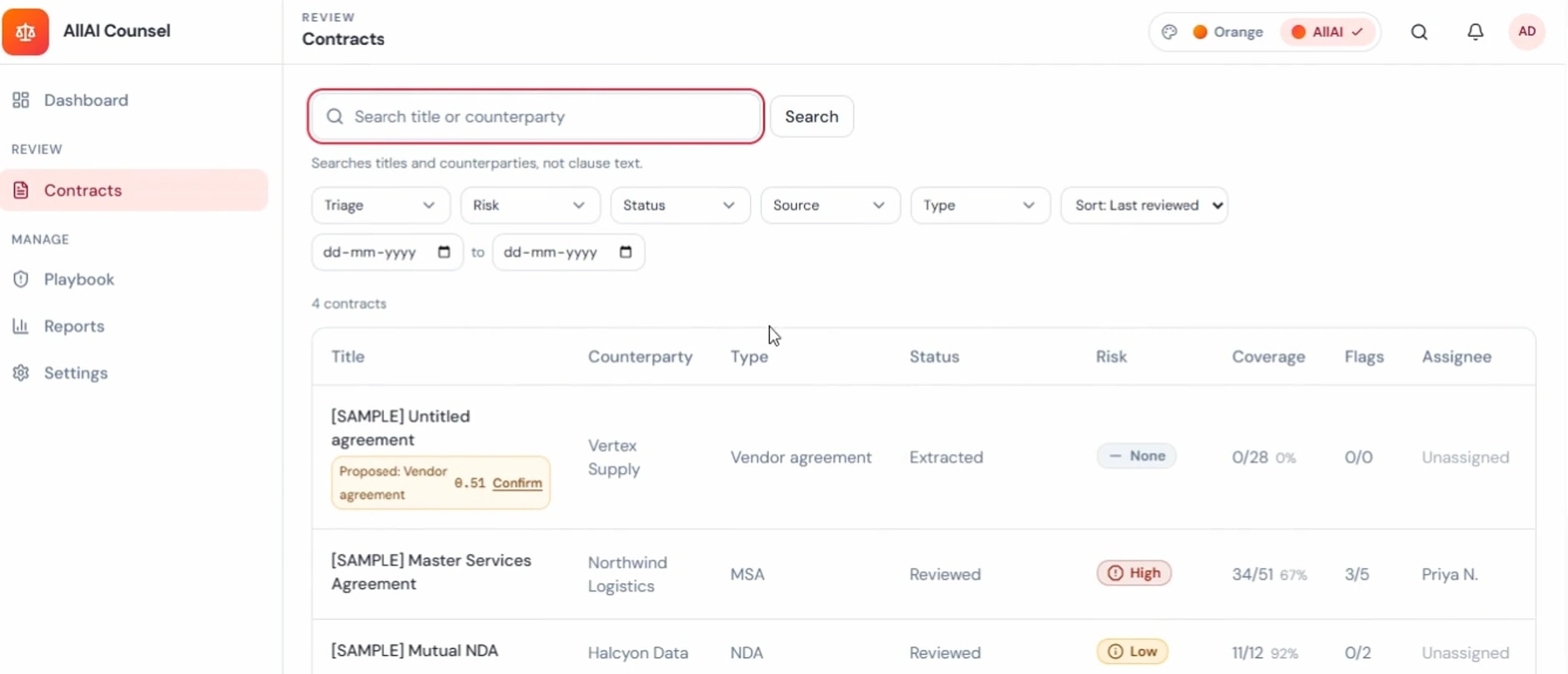Open Settings from the sidebar
Screen dimensions: 1568x674
[x=133, y=373]
